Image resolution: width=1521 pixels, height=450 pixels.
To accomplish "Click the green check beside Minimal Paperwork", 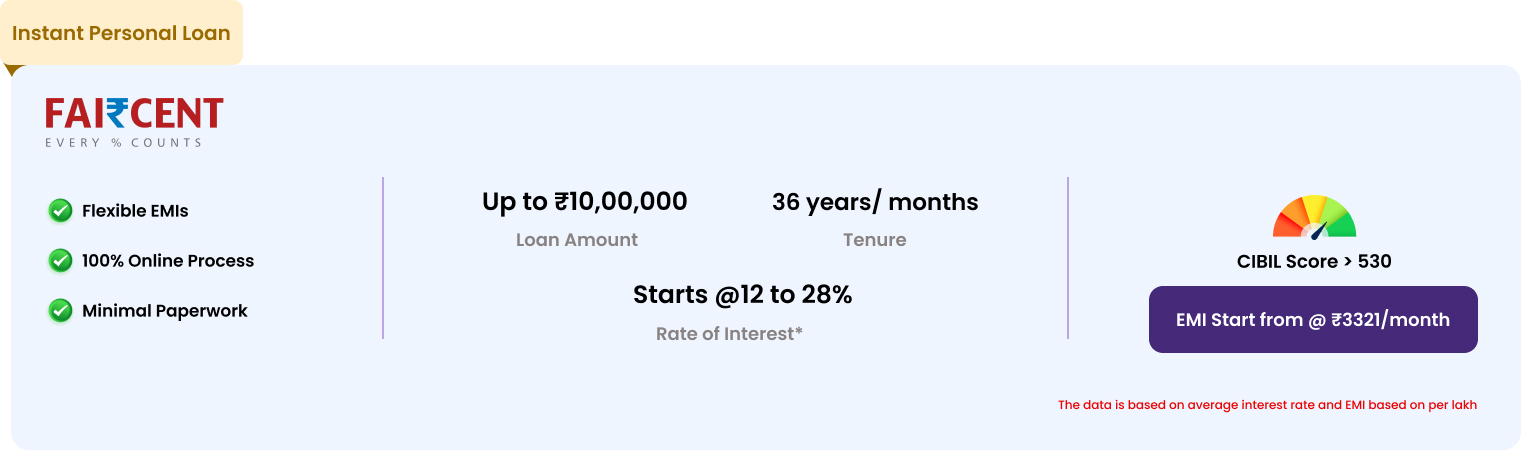I will [60, 310].
